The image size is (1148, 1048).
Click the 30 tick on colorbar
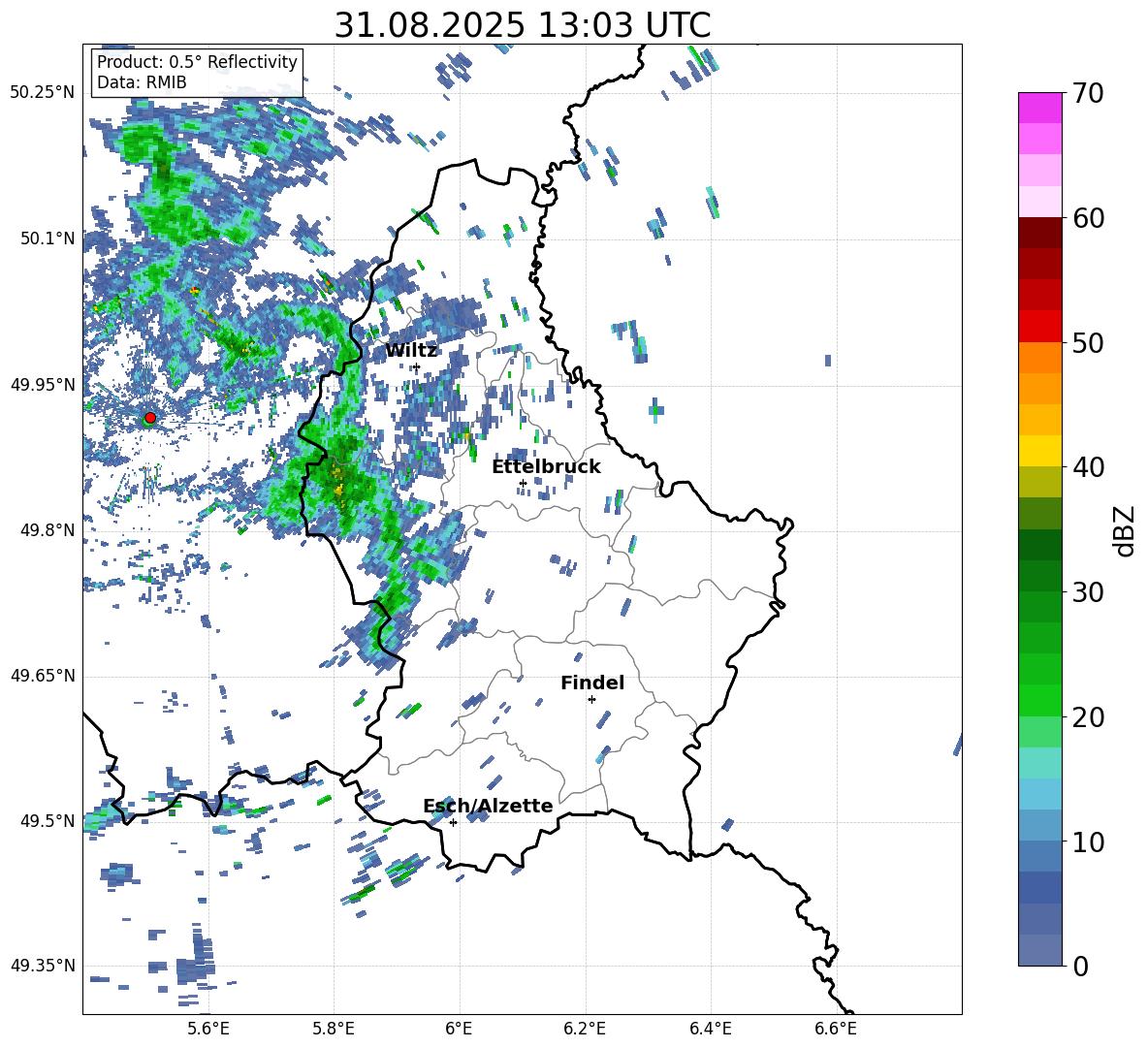(x=1087, y=592)
